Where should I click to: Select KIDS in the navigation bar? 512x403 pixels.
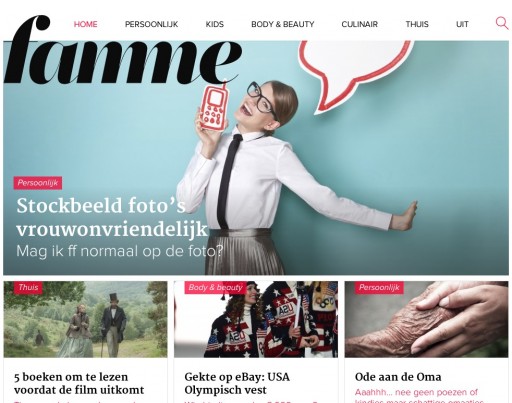point(215,24)
